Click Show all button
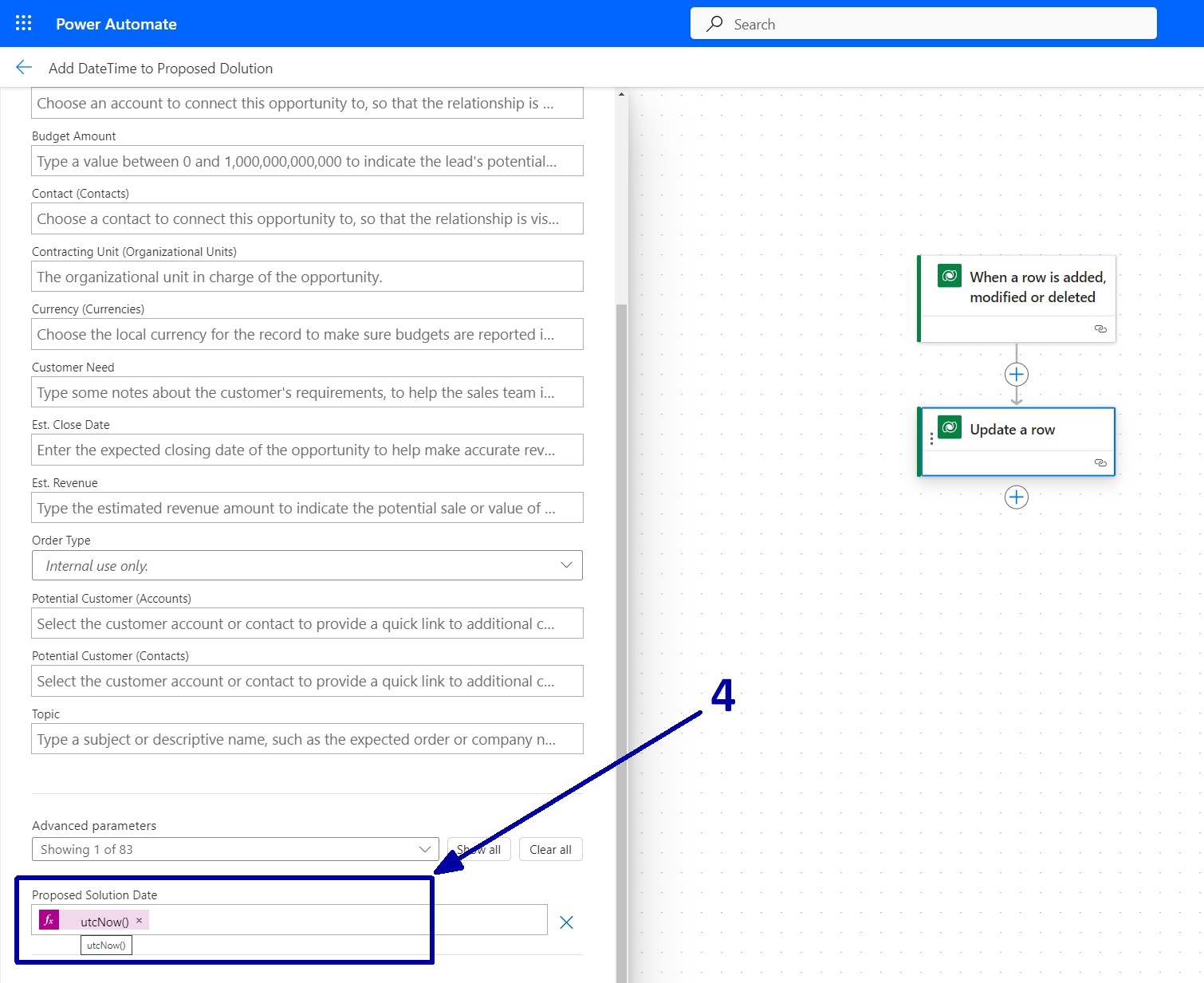The height and width of the screenshot is (983, 1204). (x=478, y=849)
